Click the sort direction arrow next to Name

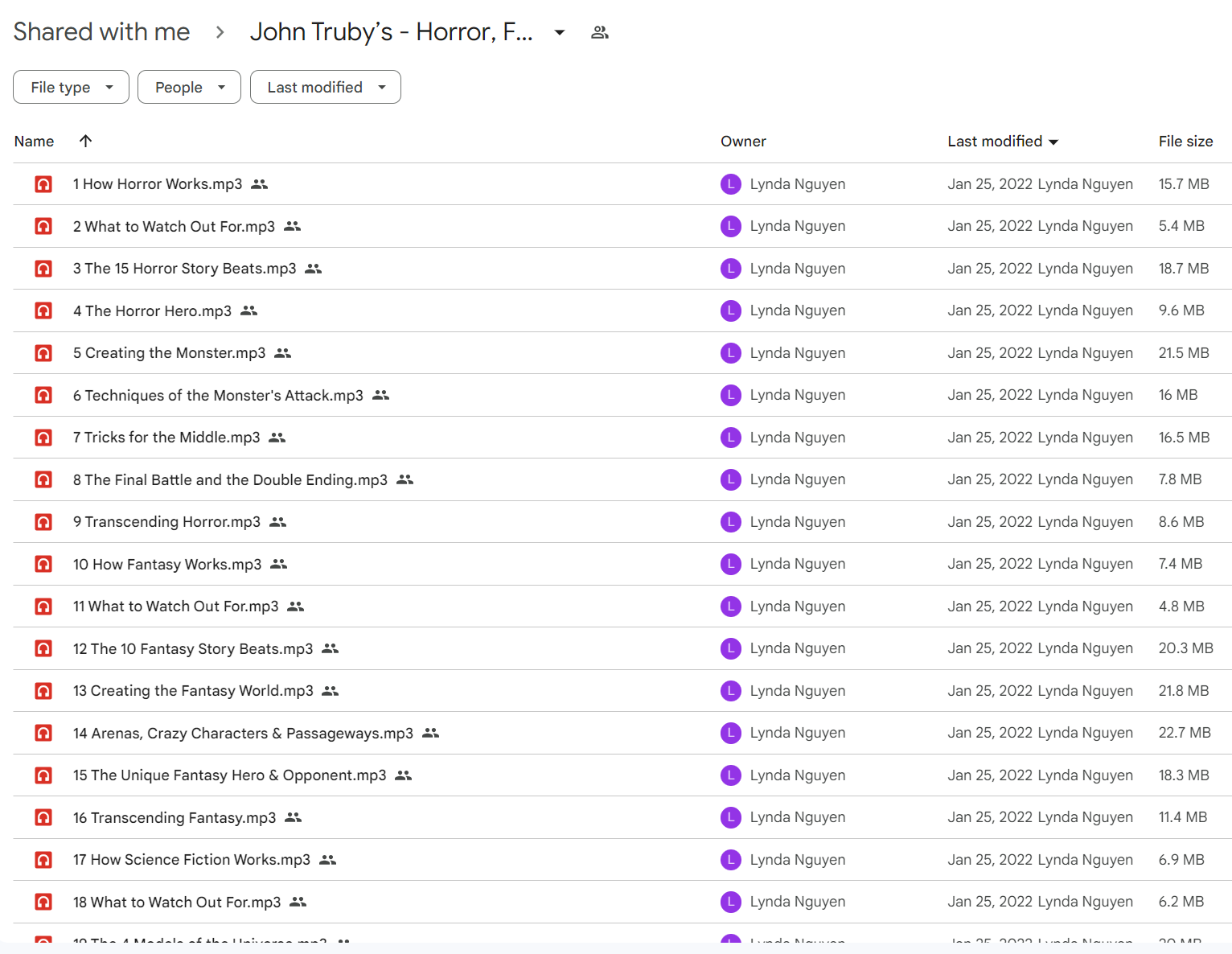coord(85,141)
